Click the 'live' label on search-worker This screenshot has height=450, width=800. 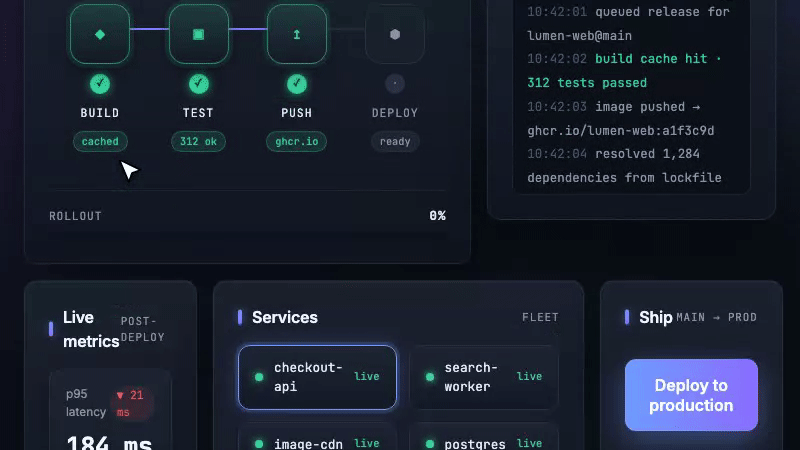pos(529,377)
